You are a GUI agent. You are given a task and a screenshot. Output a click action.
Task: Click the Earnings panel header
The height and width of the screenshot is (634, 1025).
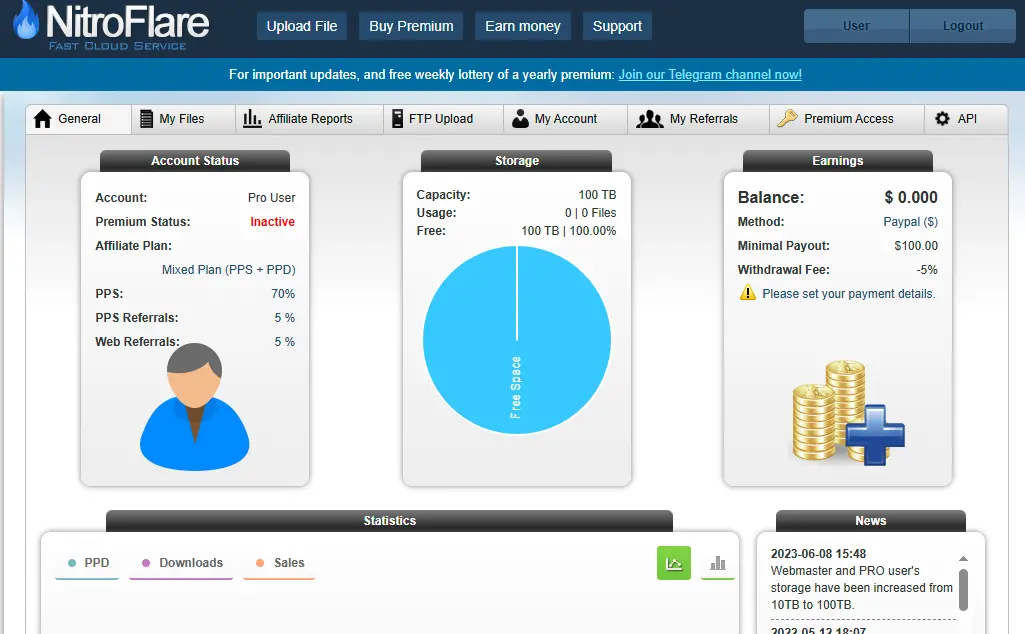[x=837, y=161]
